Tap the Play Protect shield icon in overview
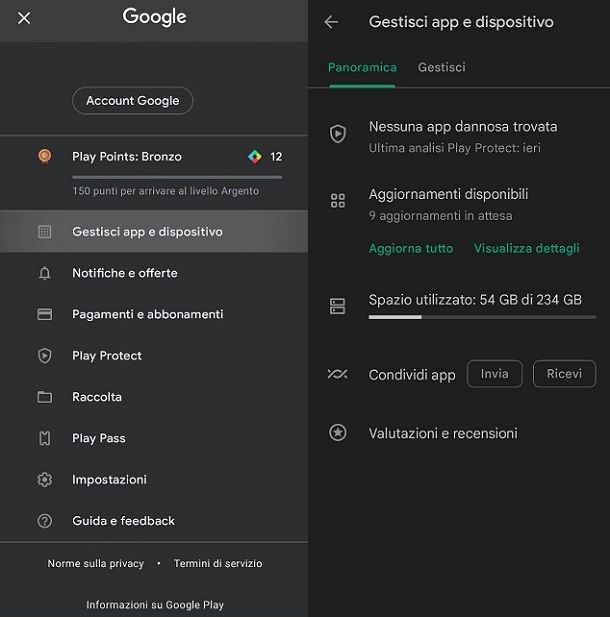 [x=338, y=134]
